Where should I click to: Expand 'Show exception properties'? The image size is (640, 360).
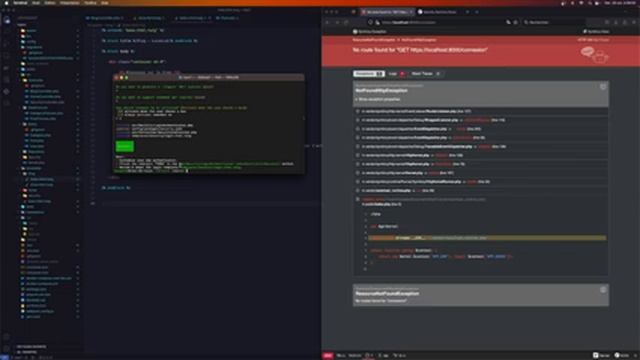point(378,99)
